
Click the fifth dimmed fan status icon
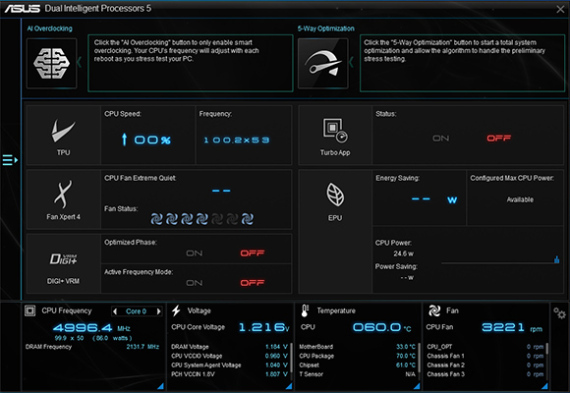tap(217, 219)
